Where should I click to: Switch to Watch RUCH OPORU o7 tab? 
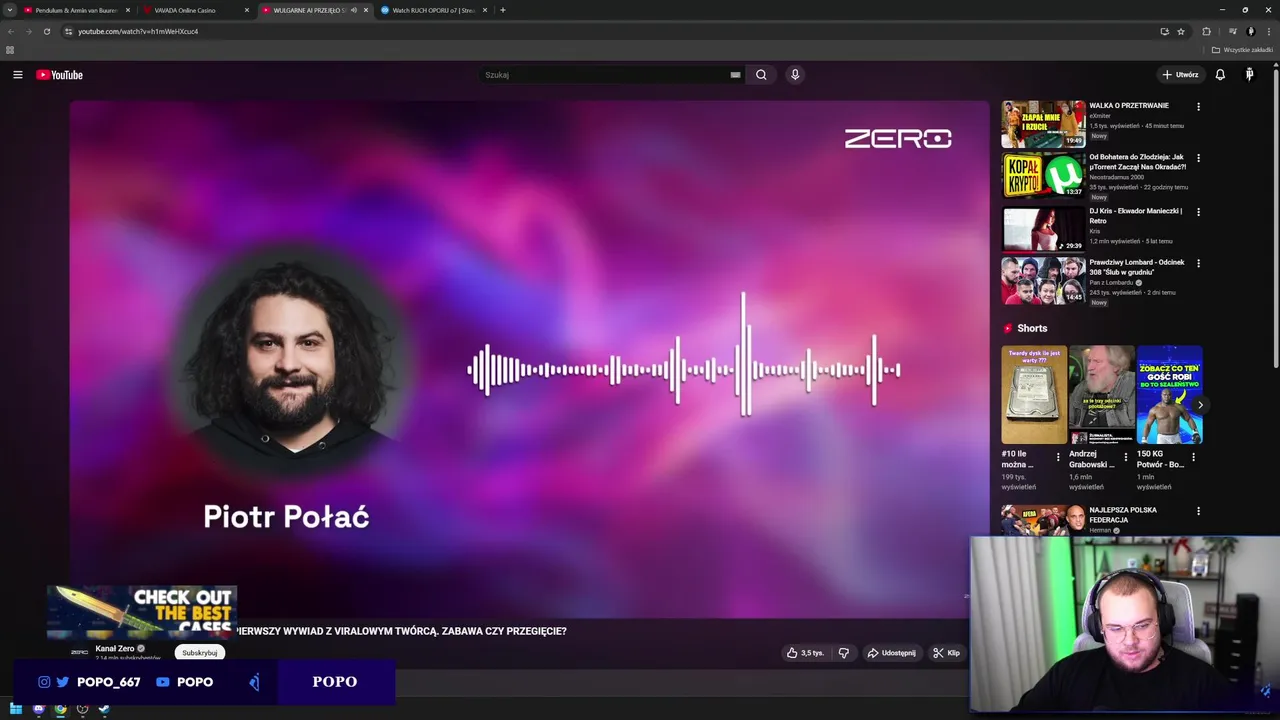pyautogui.click(x=433, y=10)
